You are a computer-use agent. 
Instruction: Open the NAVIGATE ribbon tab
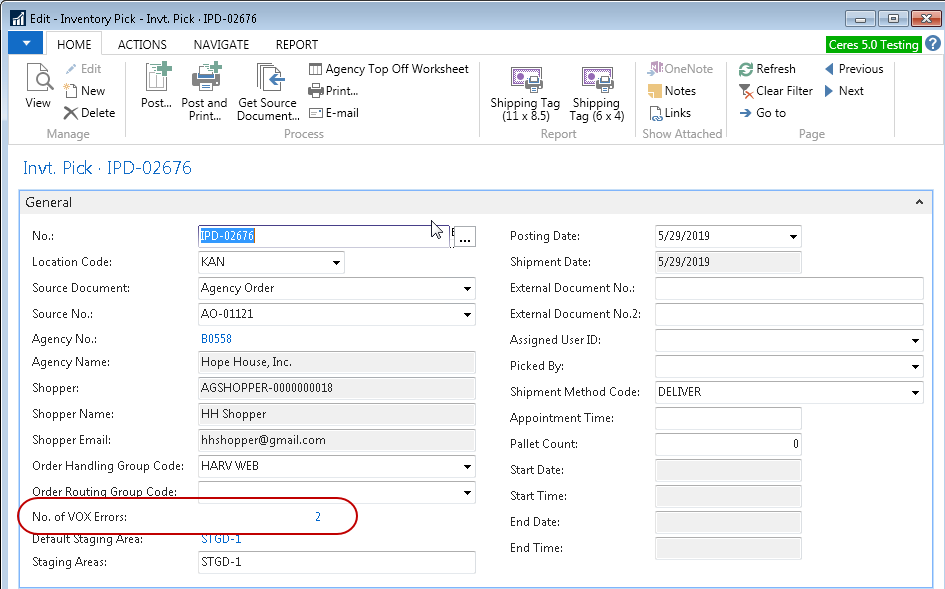point(221,44)
